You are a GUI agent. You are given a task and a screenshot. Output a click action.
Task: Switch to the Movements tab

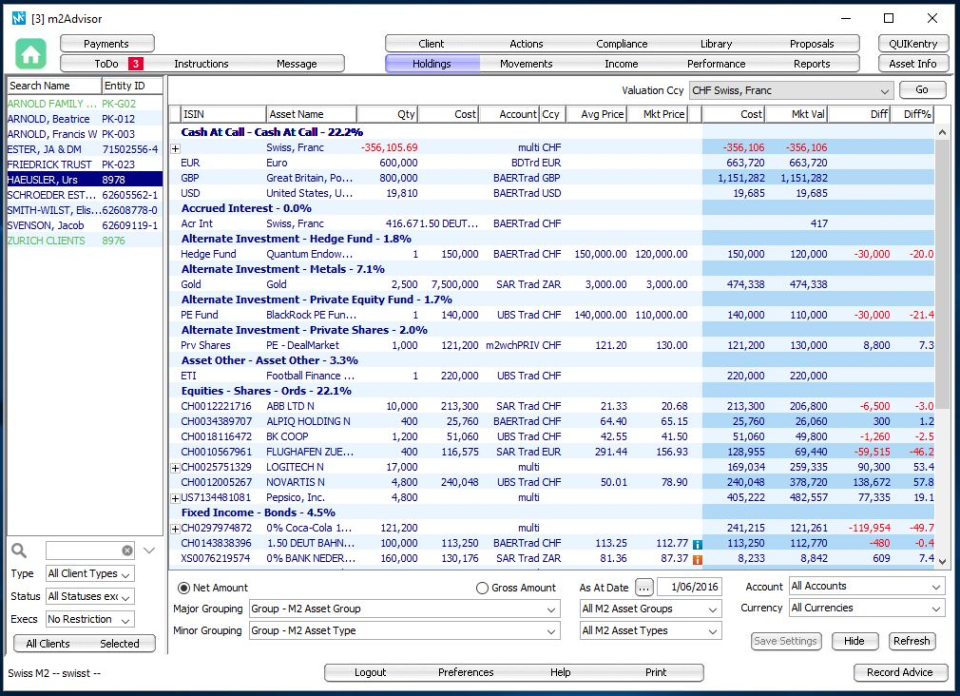click(x=525, y=62)
